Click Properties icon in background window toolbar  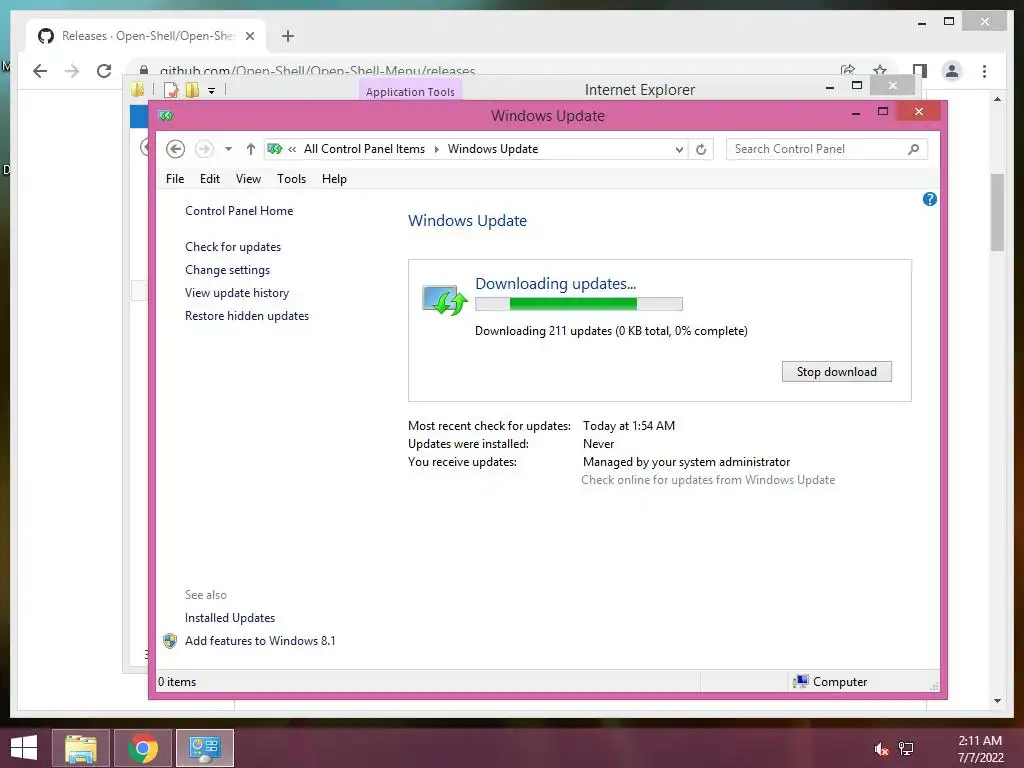coord(170,90)
